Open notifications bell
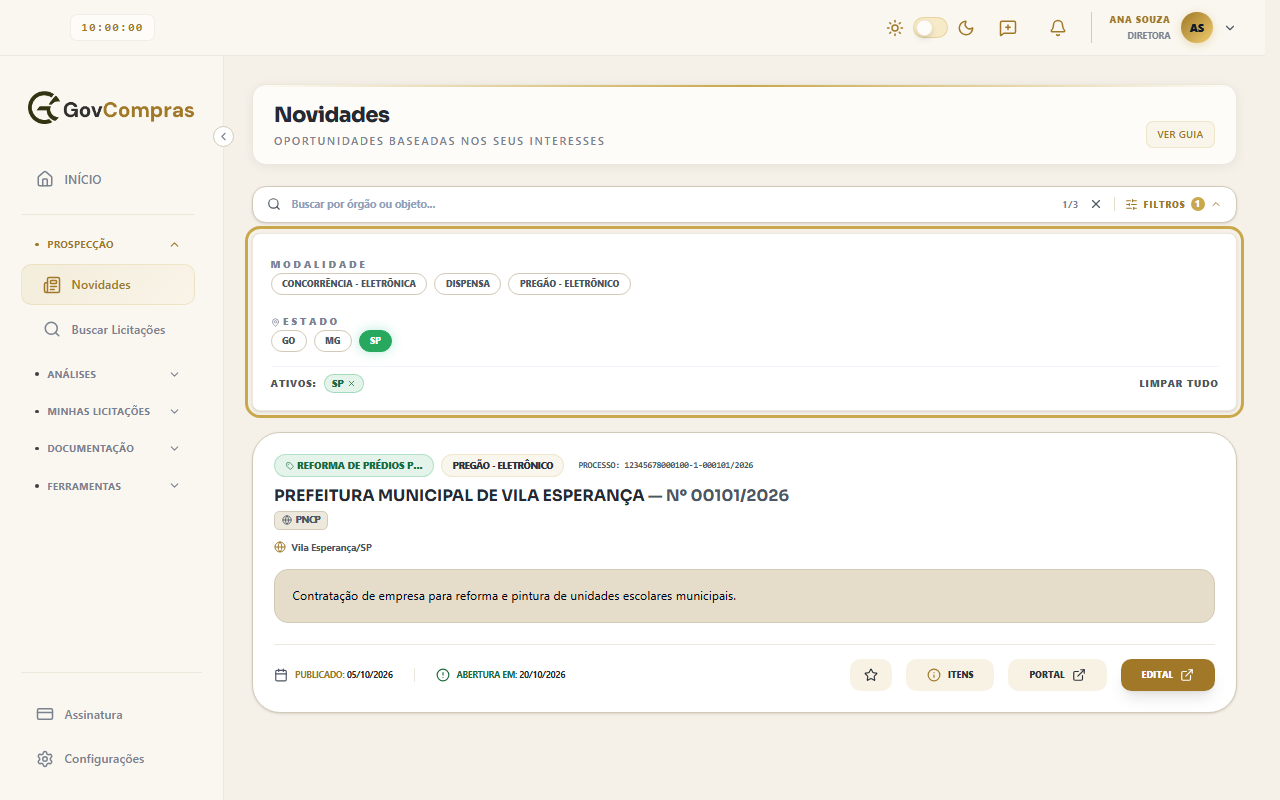Screen dimensions: 1280x800 (x=1058, y=28)
